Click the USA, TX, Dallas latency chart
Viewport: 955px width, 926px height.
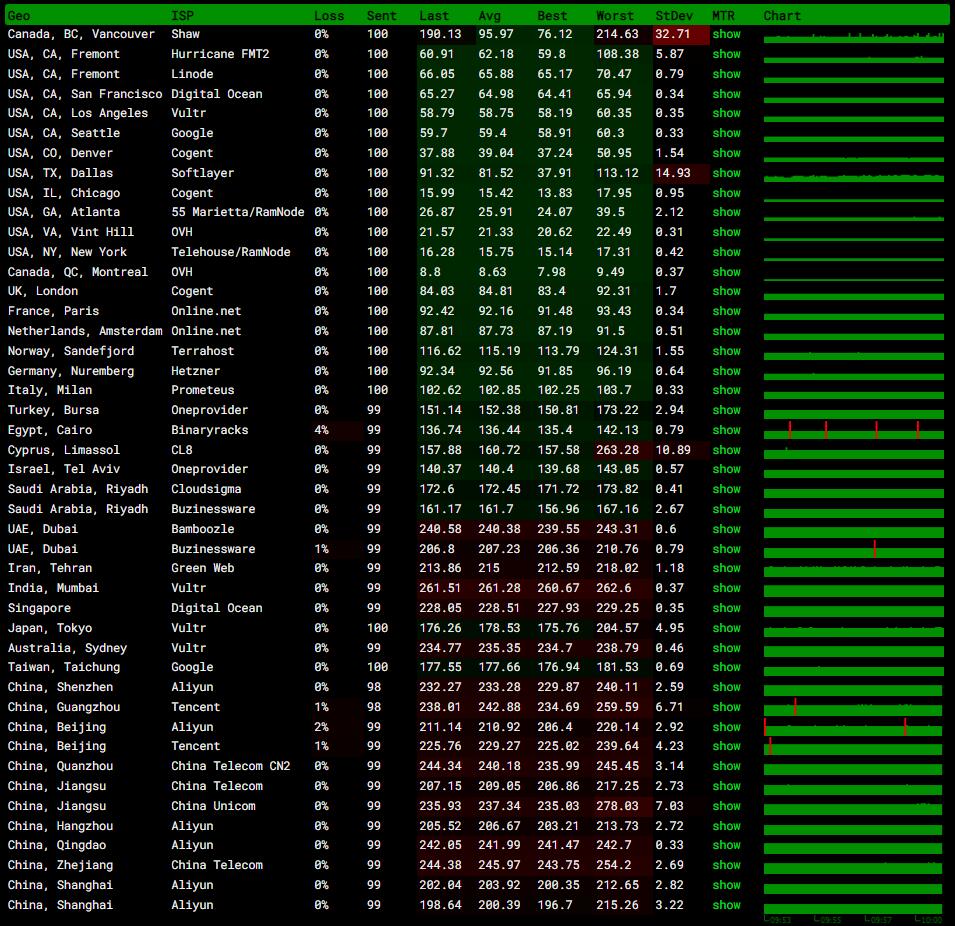853,176
